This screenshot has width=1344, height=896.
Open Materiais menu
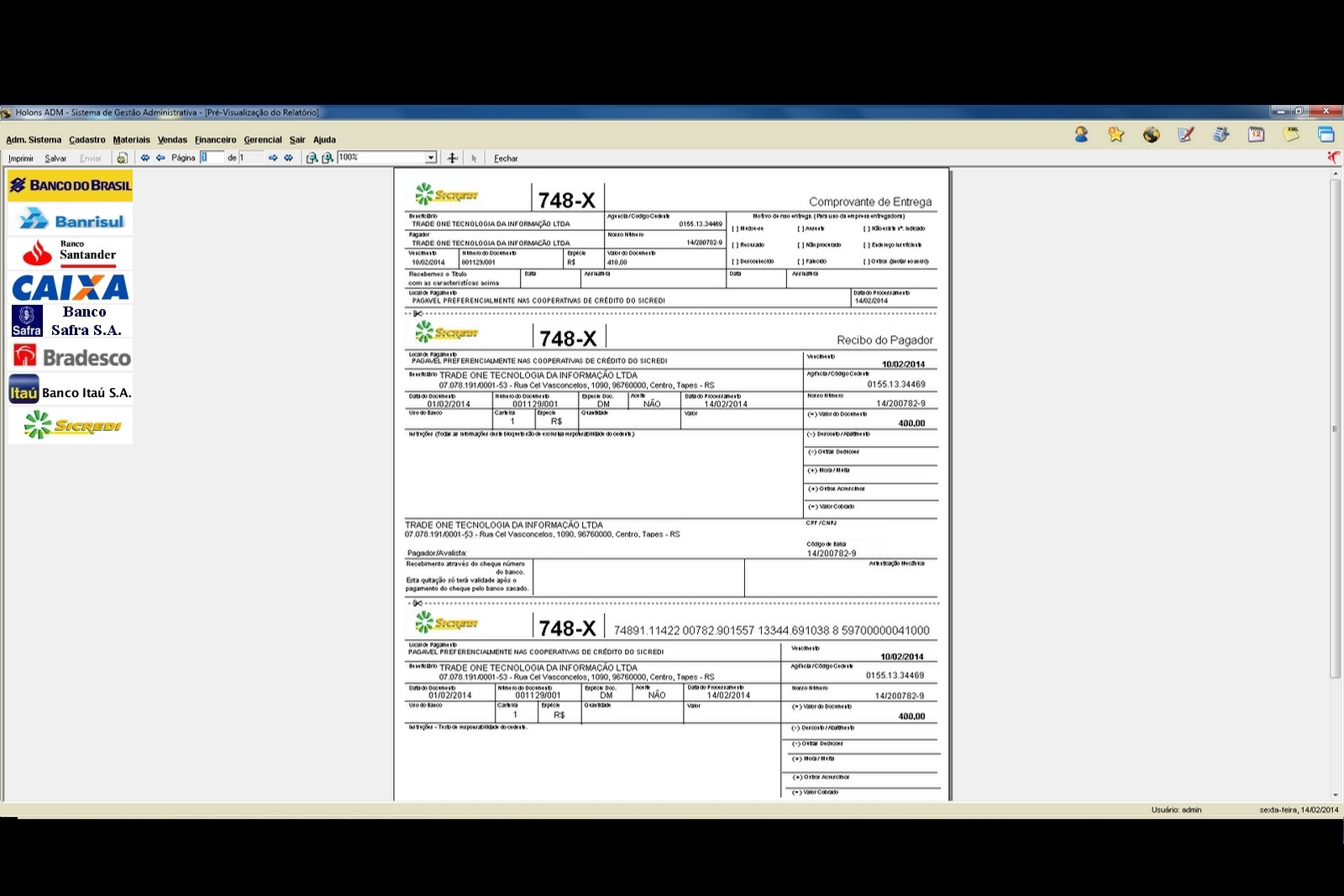tap(132, 140)
